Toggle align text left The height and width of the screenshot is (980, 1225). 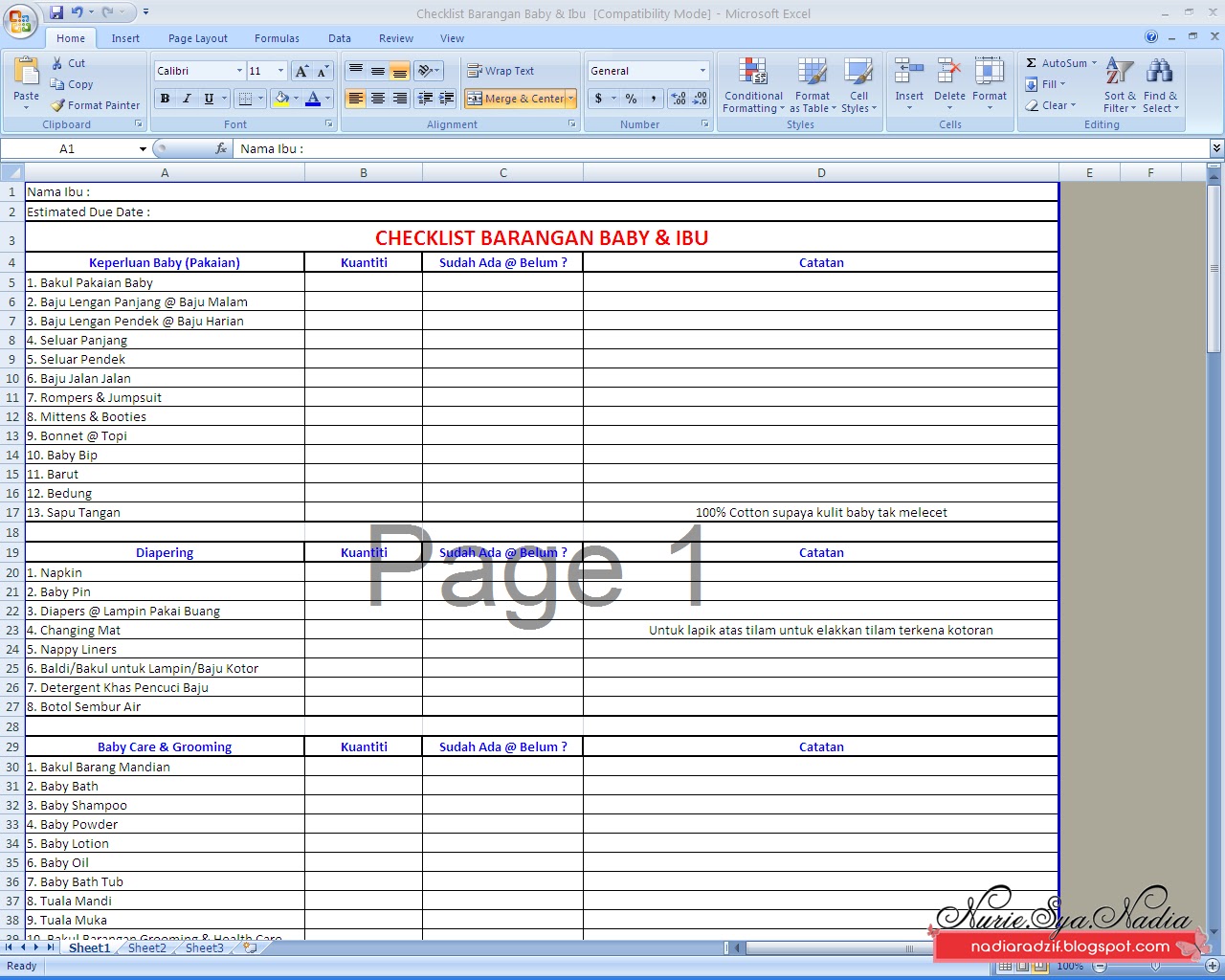point(356,99)
